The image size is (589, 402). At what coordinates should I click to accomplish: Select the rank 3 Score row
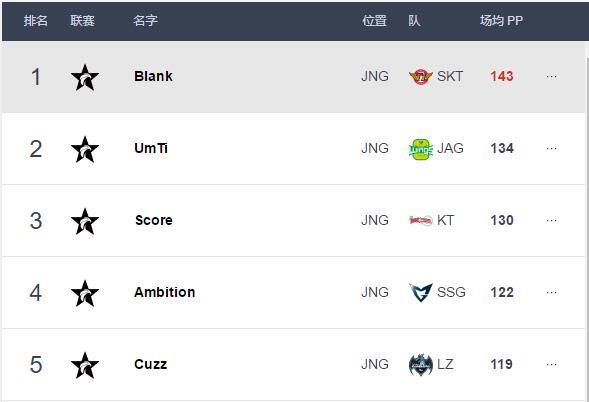tap(293, 221)
